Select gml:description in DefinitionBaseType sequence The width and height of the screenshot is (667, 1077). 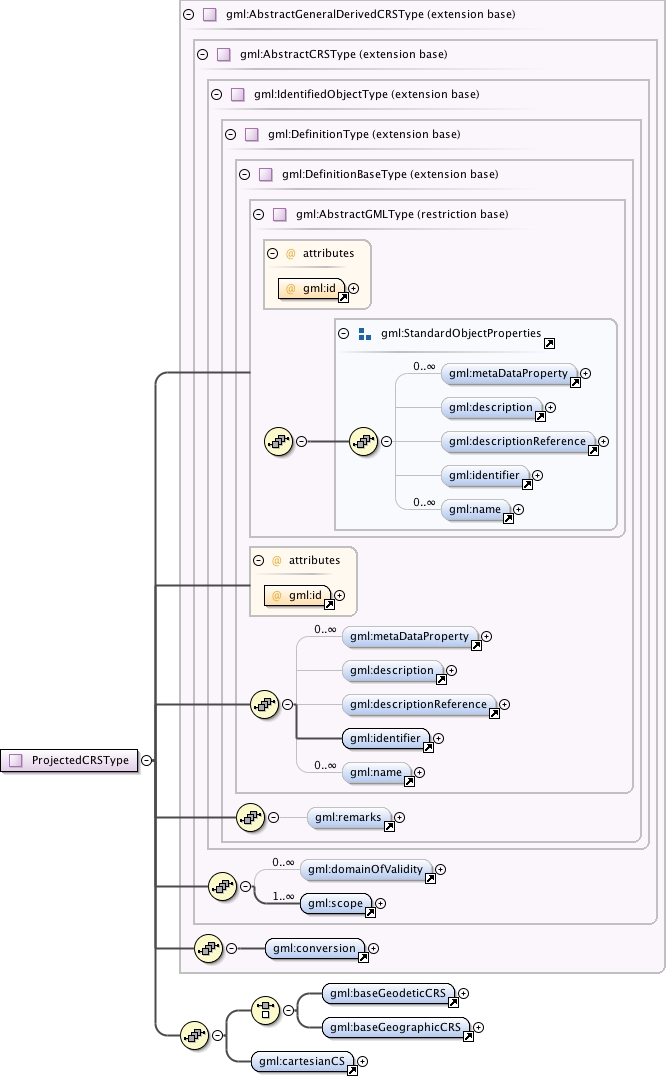point(393,670)
